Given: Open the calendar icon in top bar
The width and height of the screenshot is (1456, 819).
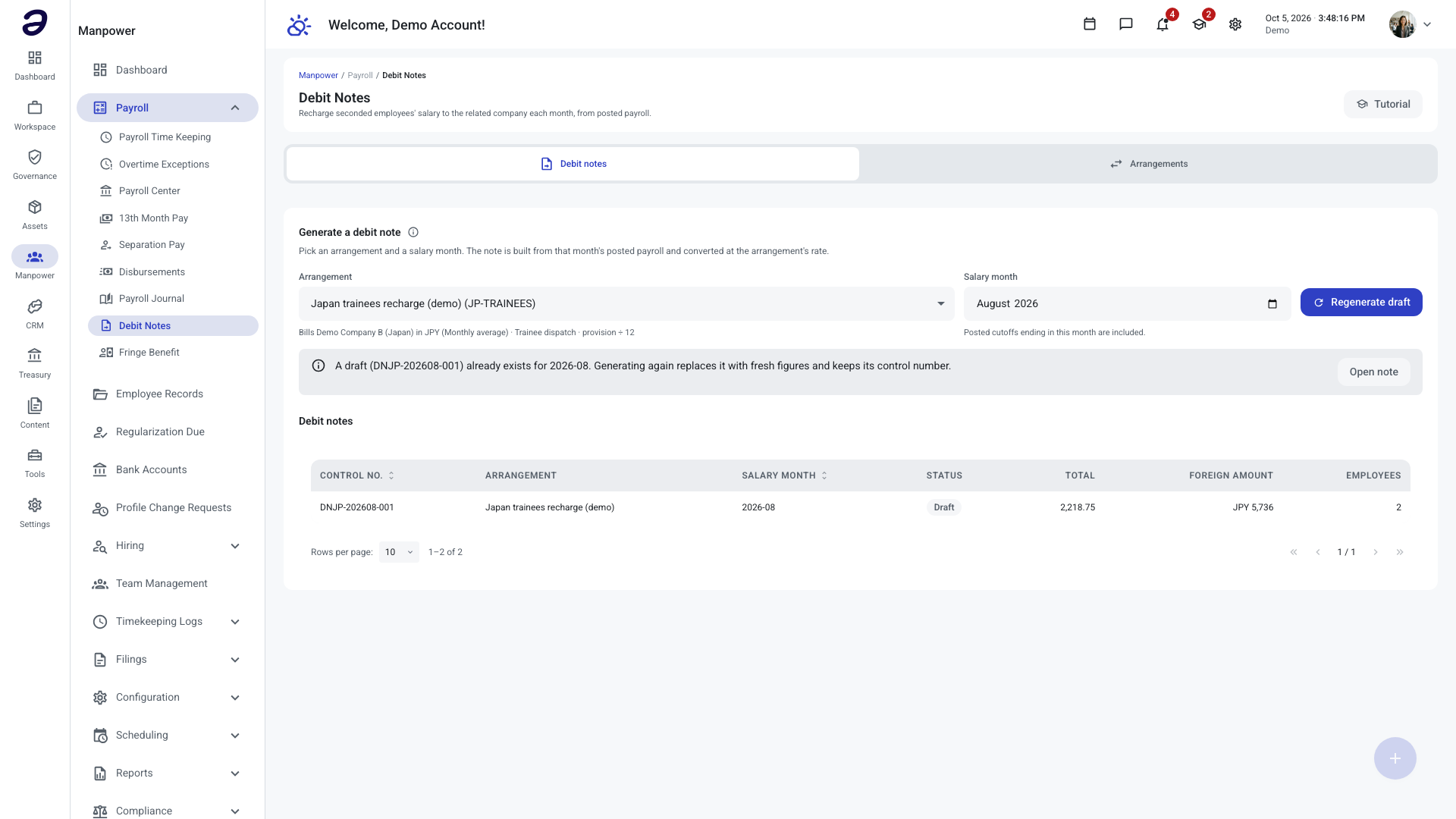Looking at the screenshot, I should point(1090,24).
